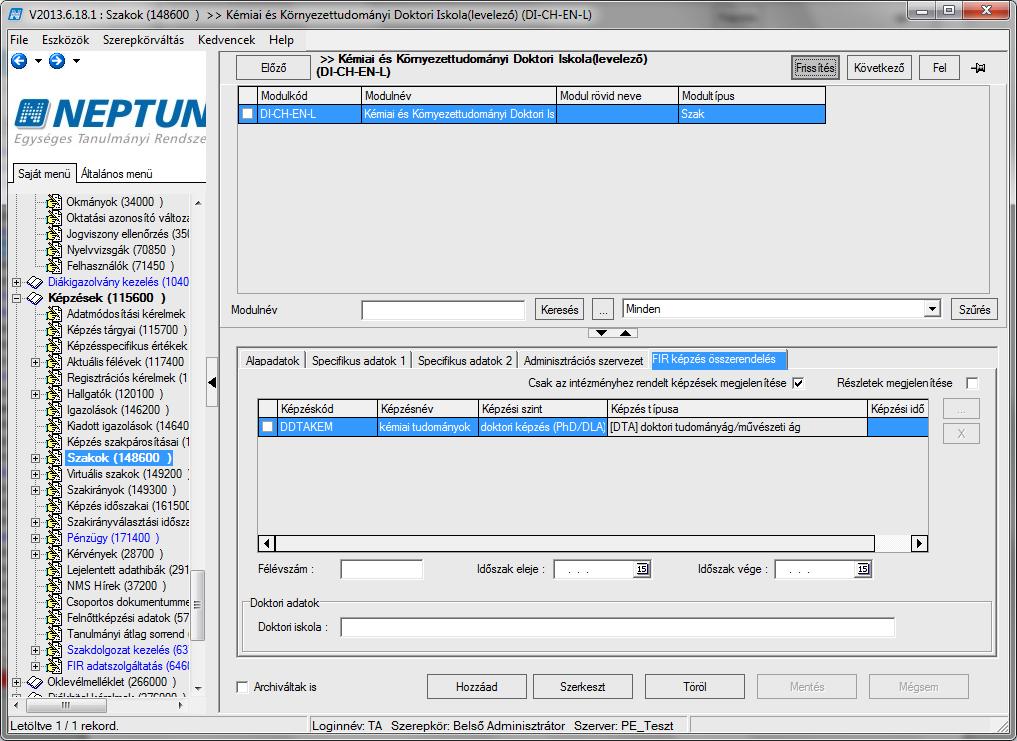The image size is (1017, 741).
Task: Click the Felhasználók (71450) menu icon
Action: coord(54,266)
